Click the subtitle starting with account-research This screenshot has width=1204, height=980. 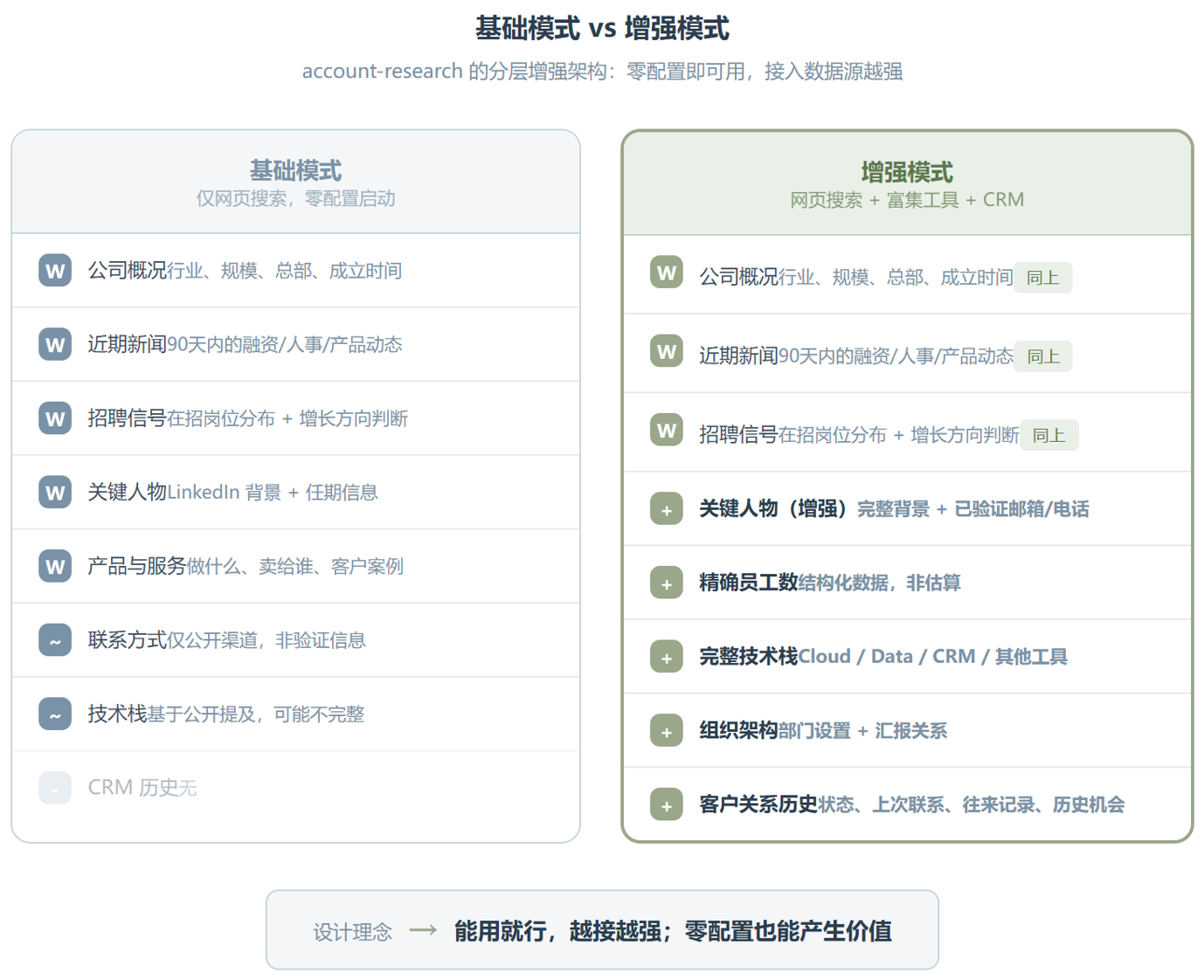point(602,72)
